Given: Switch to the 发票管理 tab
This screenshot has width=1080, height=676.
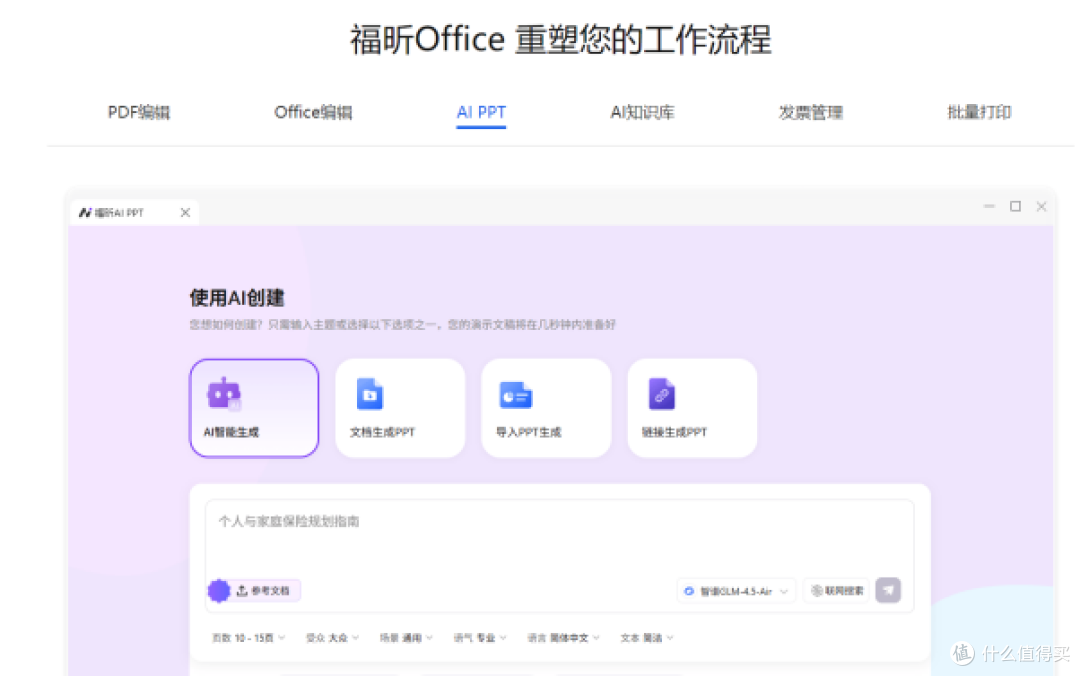Looking at the screenshot, I should click(811, 112).
